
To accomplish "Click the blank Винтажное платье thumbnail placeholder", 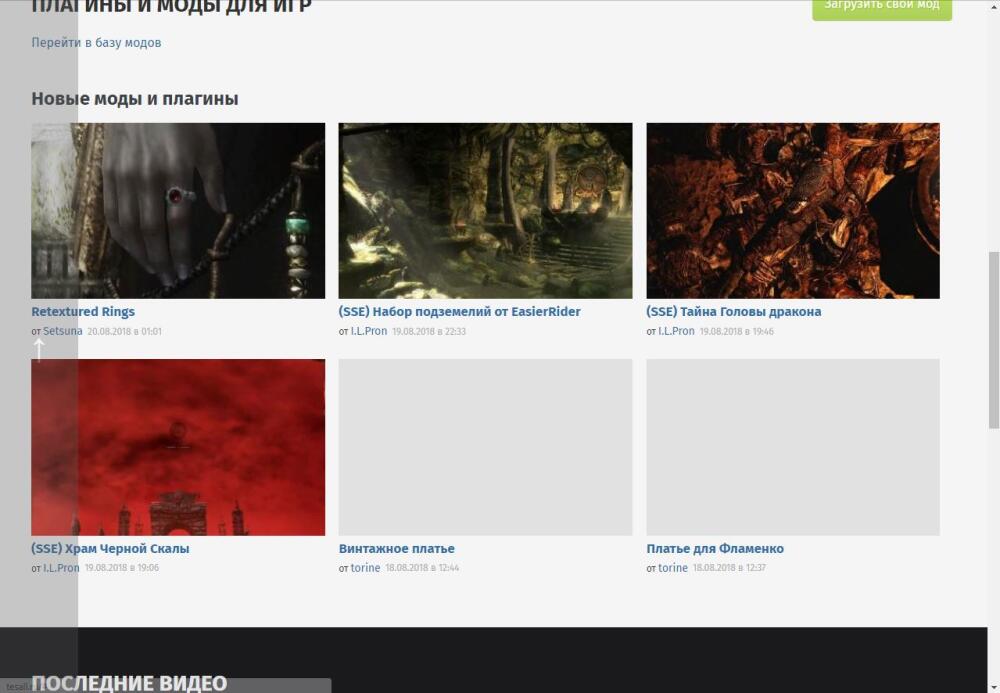I will (x=485, y=447).
